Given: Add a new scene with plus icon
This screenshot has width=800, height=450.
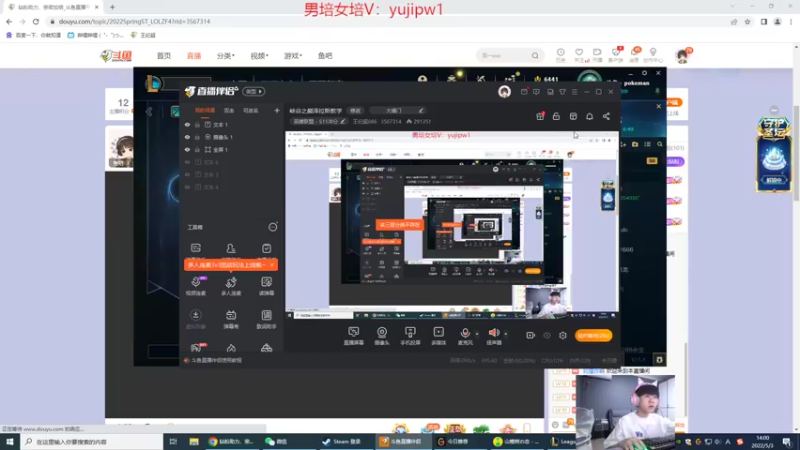Looking at the screenshot, I should click(x=277, y=110).
